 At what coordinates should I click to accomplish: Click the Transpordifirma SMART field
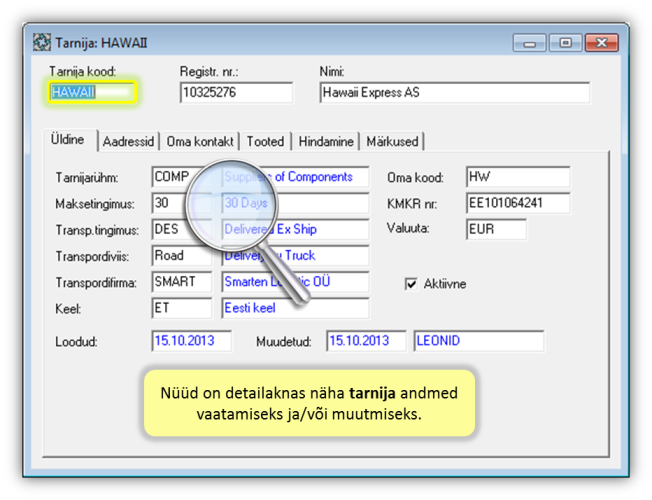pyautogui.click(x=181, y=282)
